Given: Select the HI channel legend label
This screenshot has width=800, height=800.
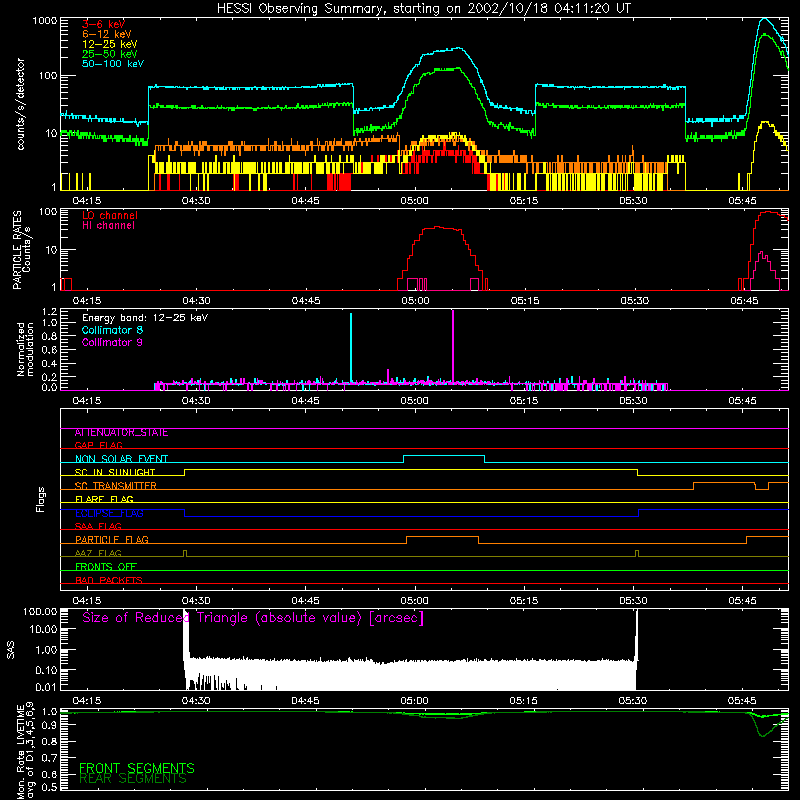Looking at the screenshot, I should click(x=108, y=226).
